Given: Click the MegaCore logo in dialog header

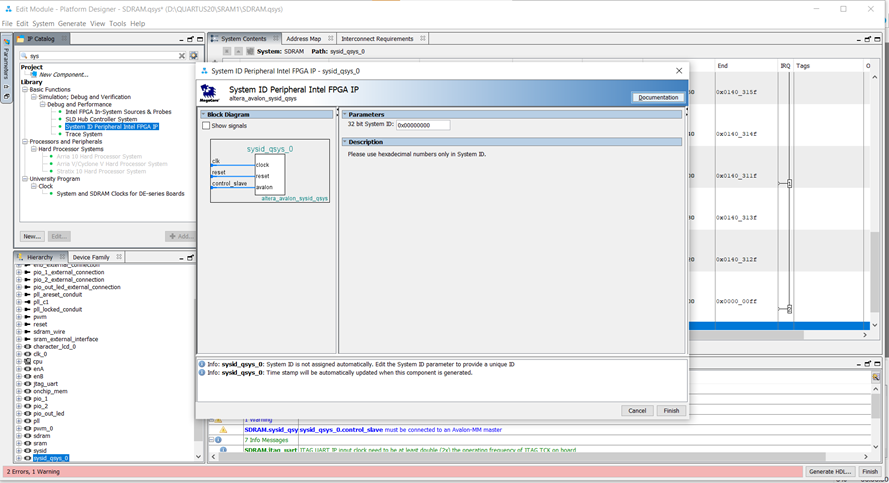Looking at the screenshot, I should click(210, 93).
